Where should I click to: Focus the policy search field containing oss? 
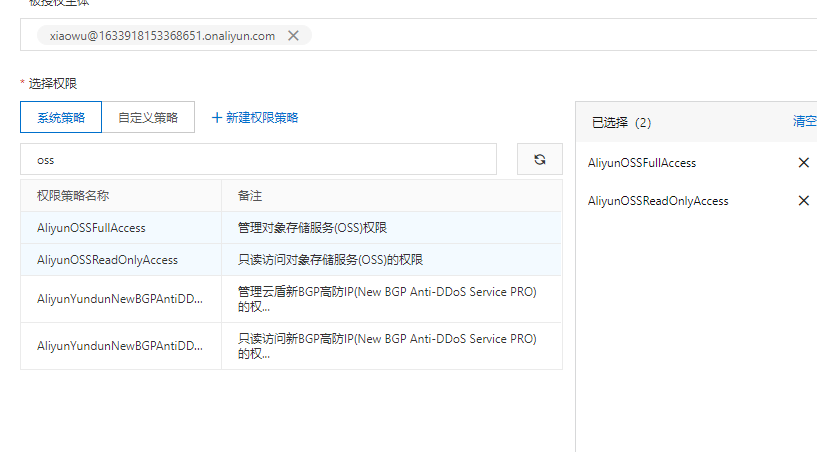(x=258, y=159)
